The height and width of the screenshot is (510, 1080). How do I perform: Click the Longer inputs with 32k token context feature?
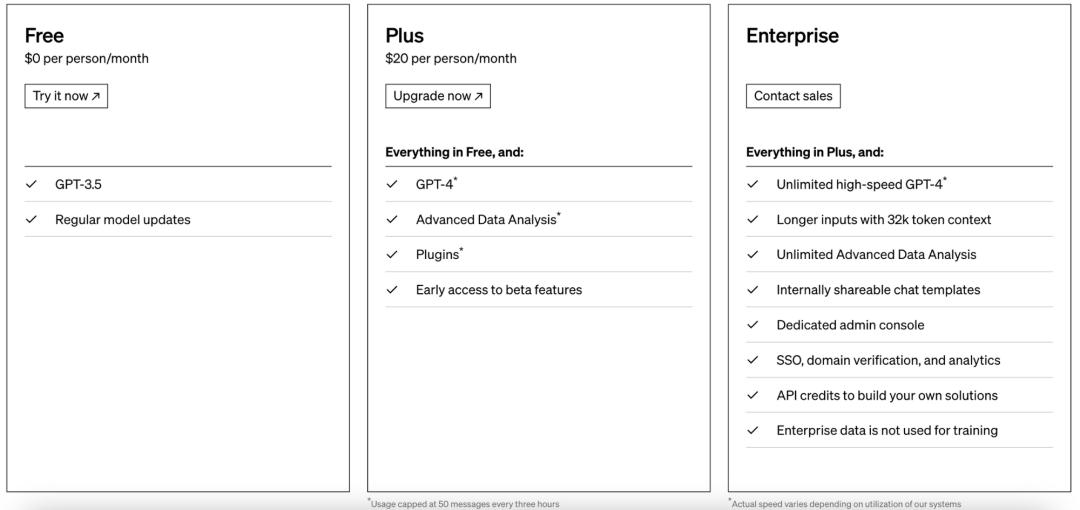click(x=883, y=220)
